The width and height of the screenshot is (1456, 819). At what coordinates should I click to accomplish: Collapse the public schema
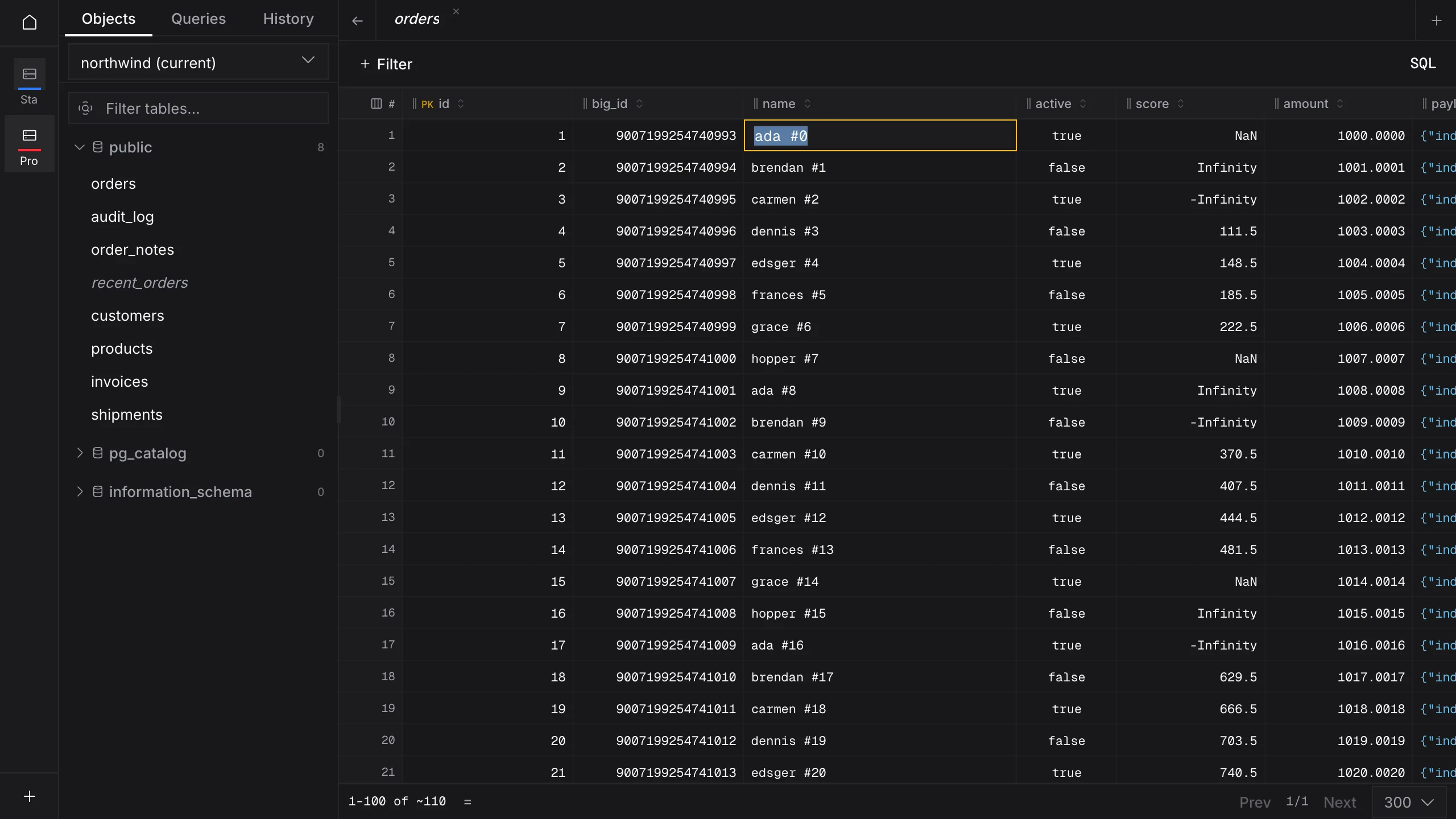click(80, 147)
